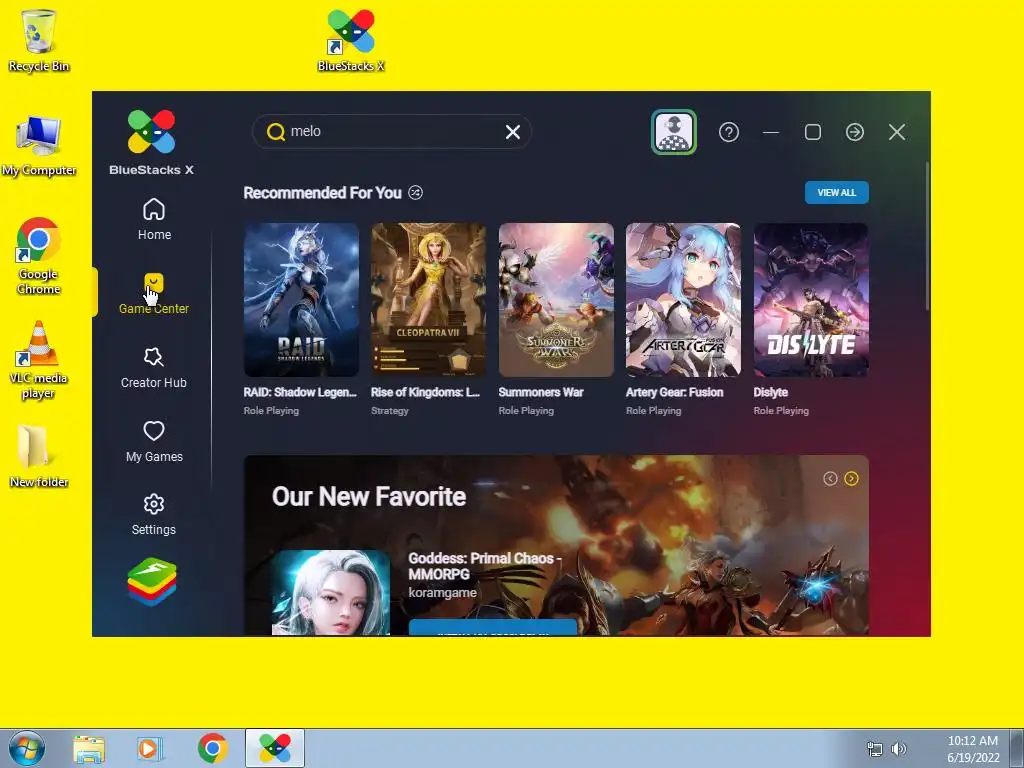Open BlueStacks X desktop shortcut
This screenshot has height=768, width=1024.
351,40
